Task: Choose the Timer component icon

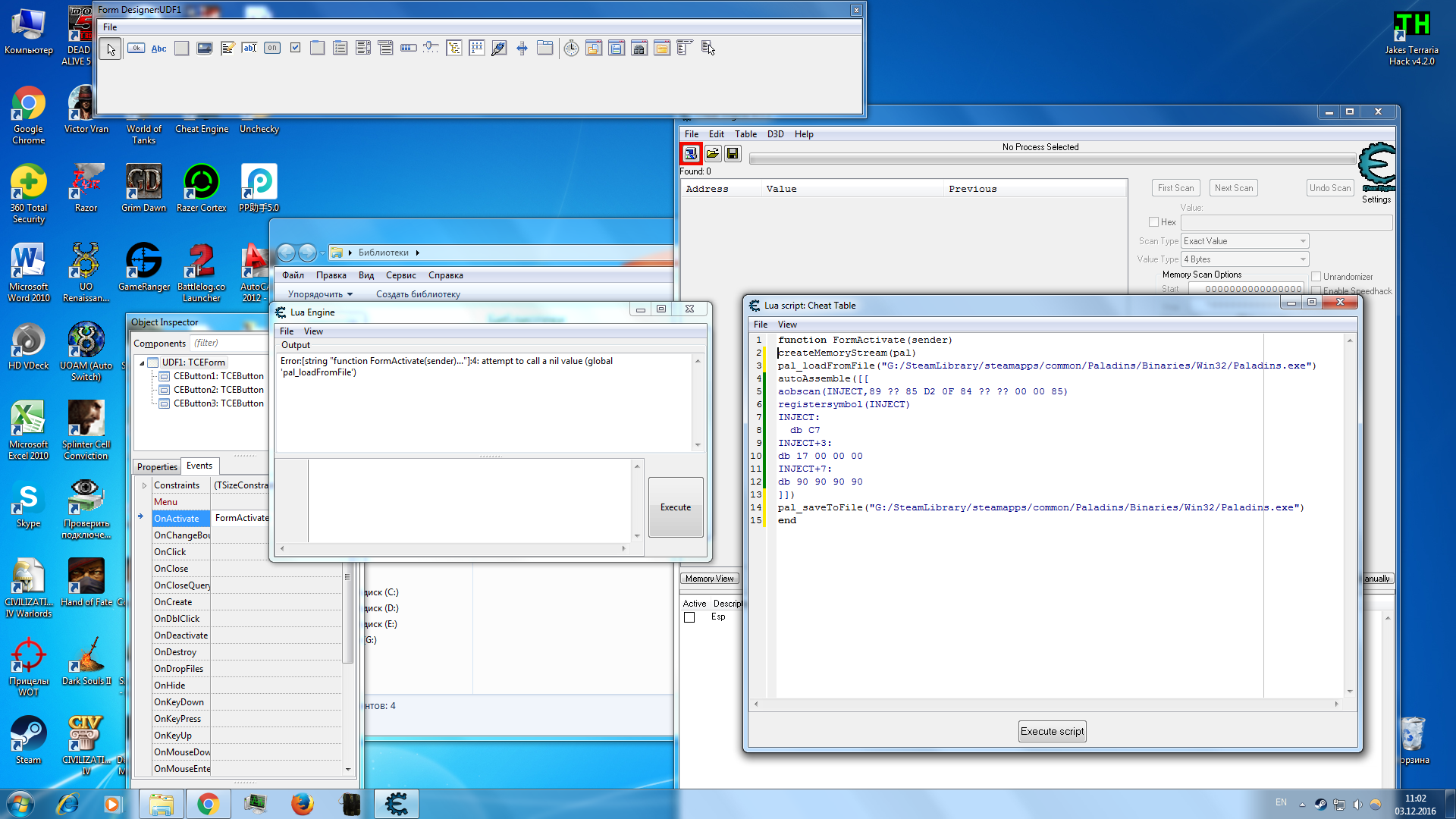Action: (571, 49)
